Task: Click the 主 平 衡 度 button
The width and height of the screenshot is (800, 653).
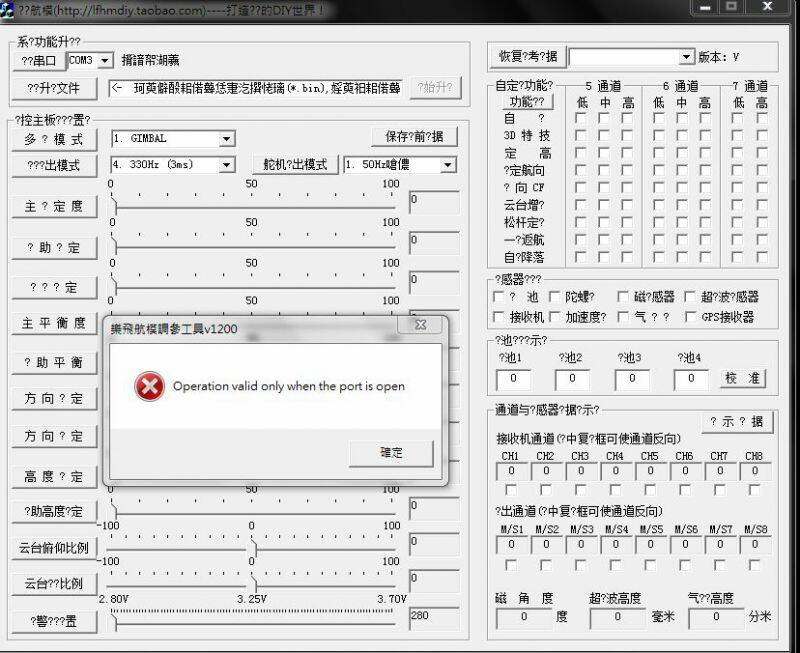Action: (x=54, y=323)
